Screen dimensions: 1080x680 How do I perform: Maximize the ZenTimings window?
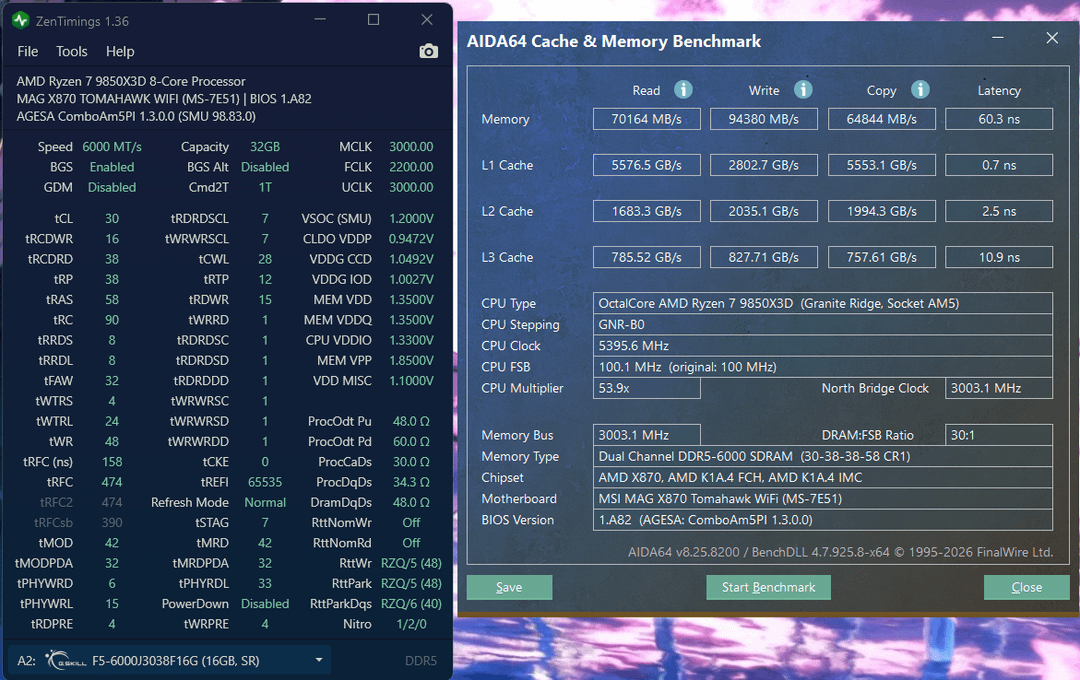coord(373,20)
